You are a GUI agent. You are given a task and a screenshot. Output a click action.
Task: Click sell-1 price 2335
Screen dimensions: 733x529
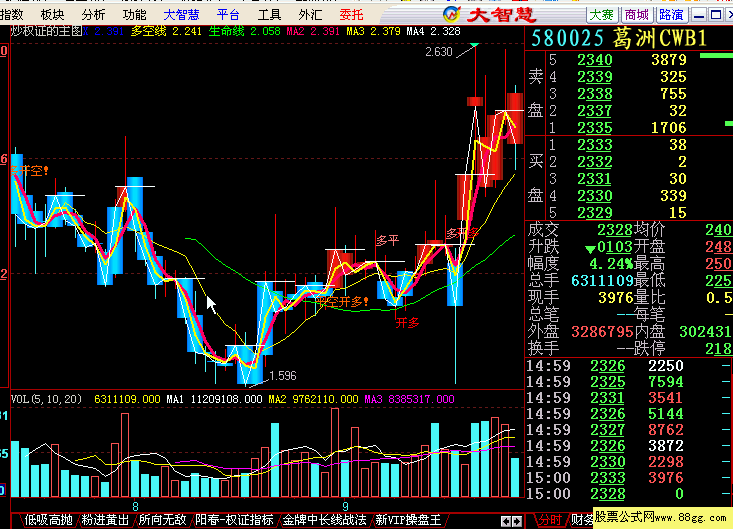click(595, 128)
